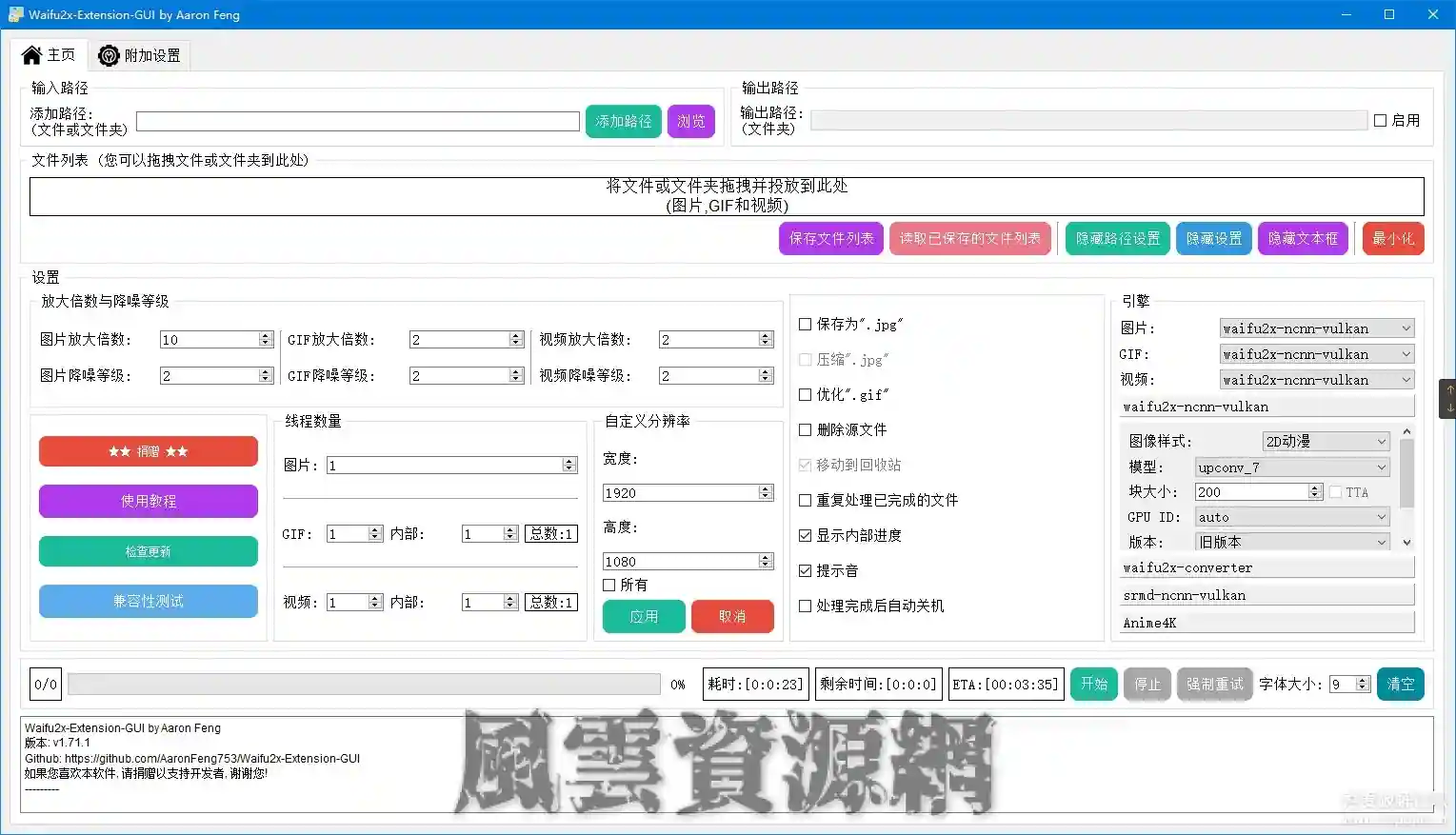
Task: Open the 视频 engine dropdown
Action: [x=1317, y=380]
